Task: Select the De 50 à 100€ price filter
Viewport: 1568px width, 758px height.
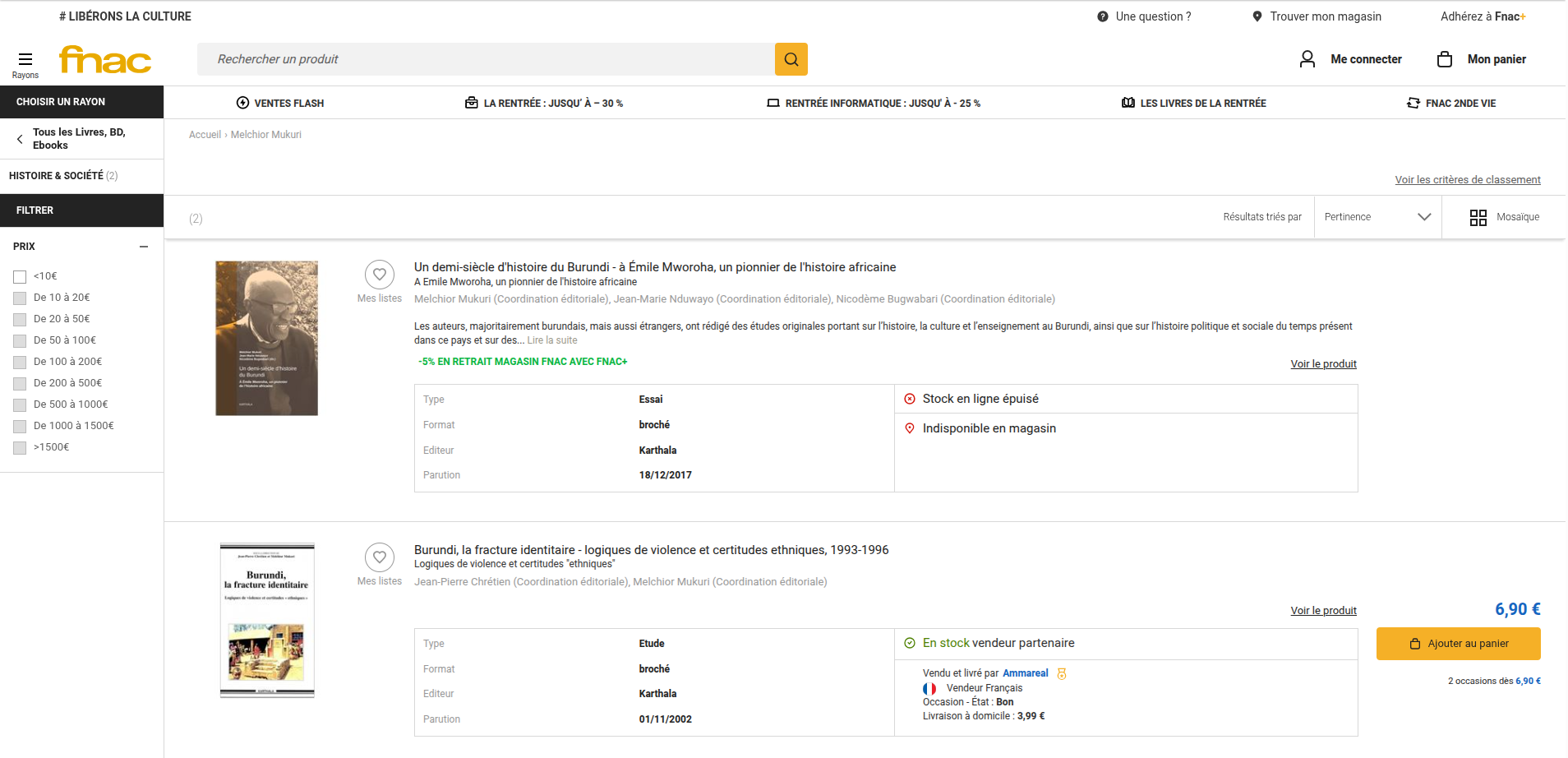Action: (x=20, y=341)
